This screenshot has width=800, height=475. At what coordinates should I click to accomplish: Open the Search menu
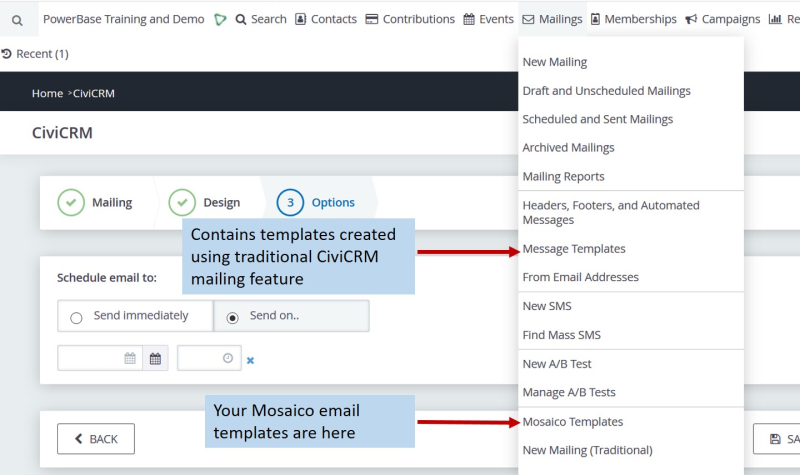pos(261,19)
